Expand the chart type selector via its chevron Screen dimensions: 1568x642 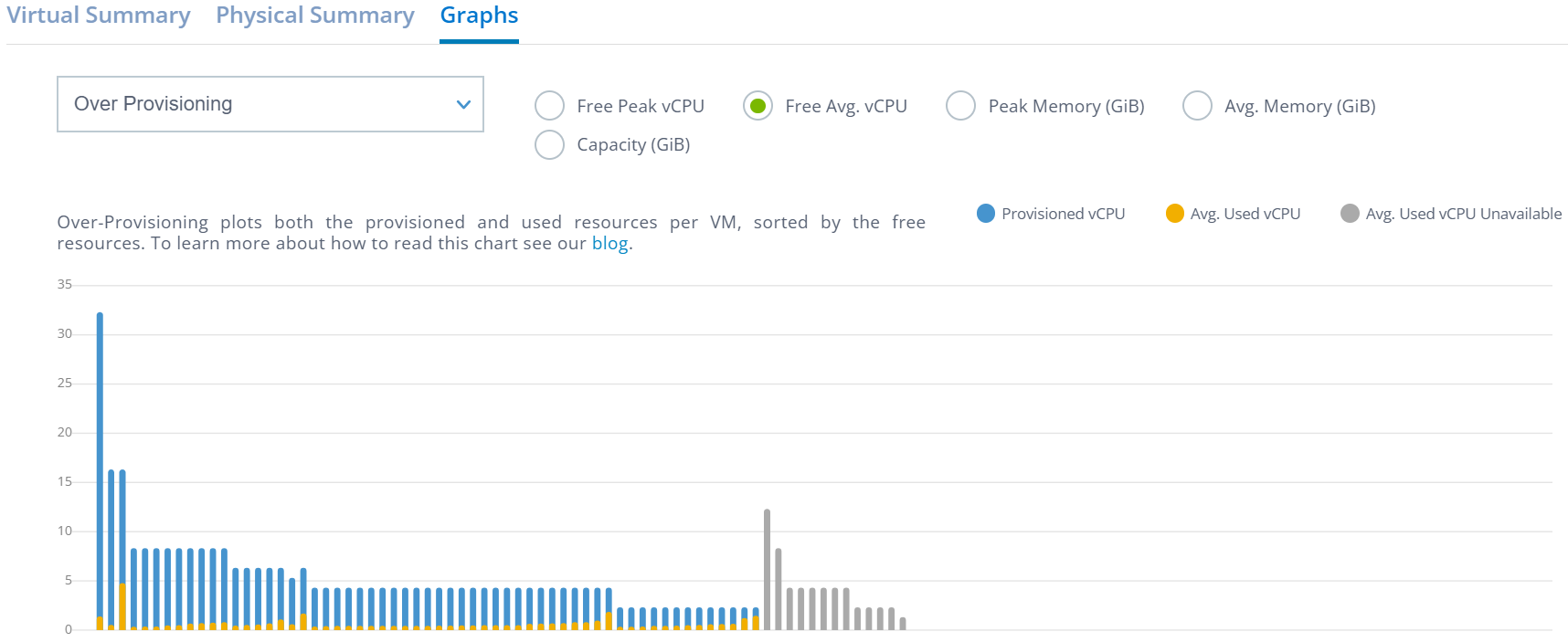(x=462, y=103)
